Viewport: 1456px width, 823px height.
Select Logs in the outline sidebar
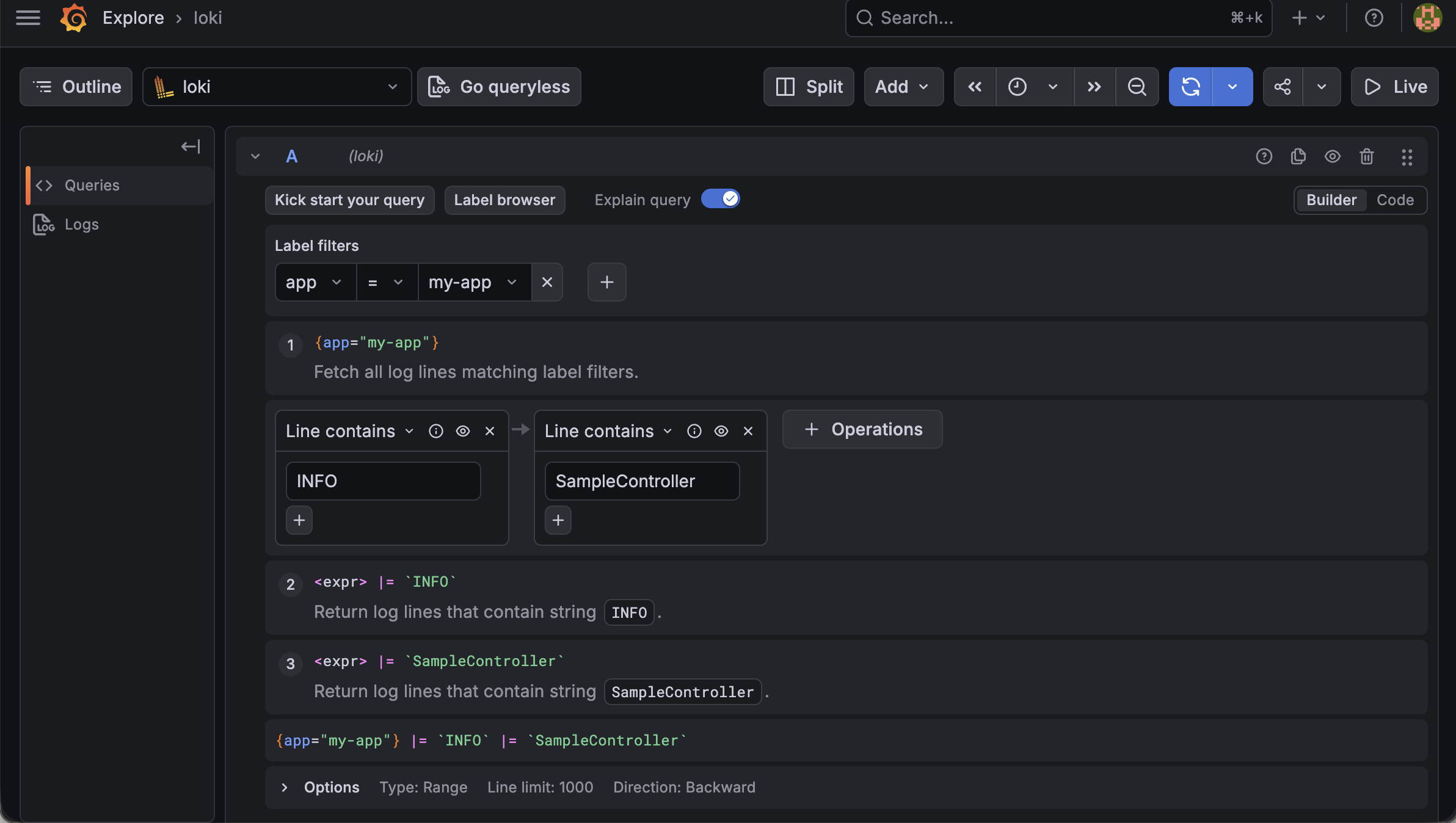click(x=120, y=224)
